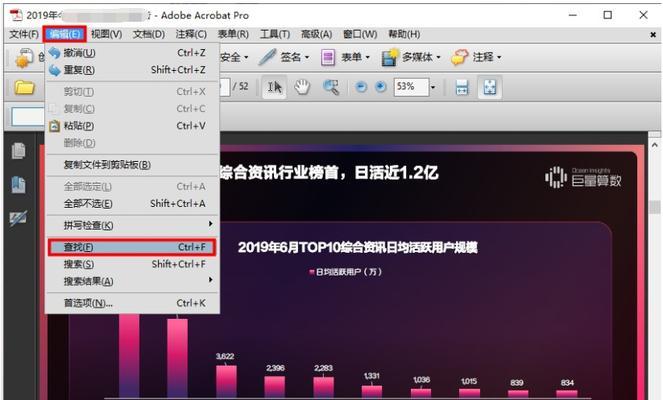The height and width of the screenshot is (400, 663).
Task: Open the zoom percentage dropdown arrow
Action: point(433,88)
